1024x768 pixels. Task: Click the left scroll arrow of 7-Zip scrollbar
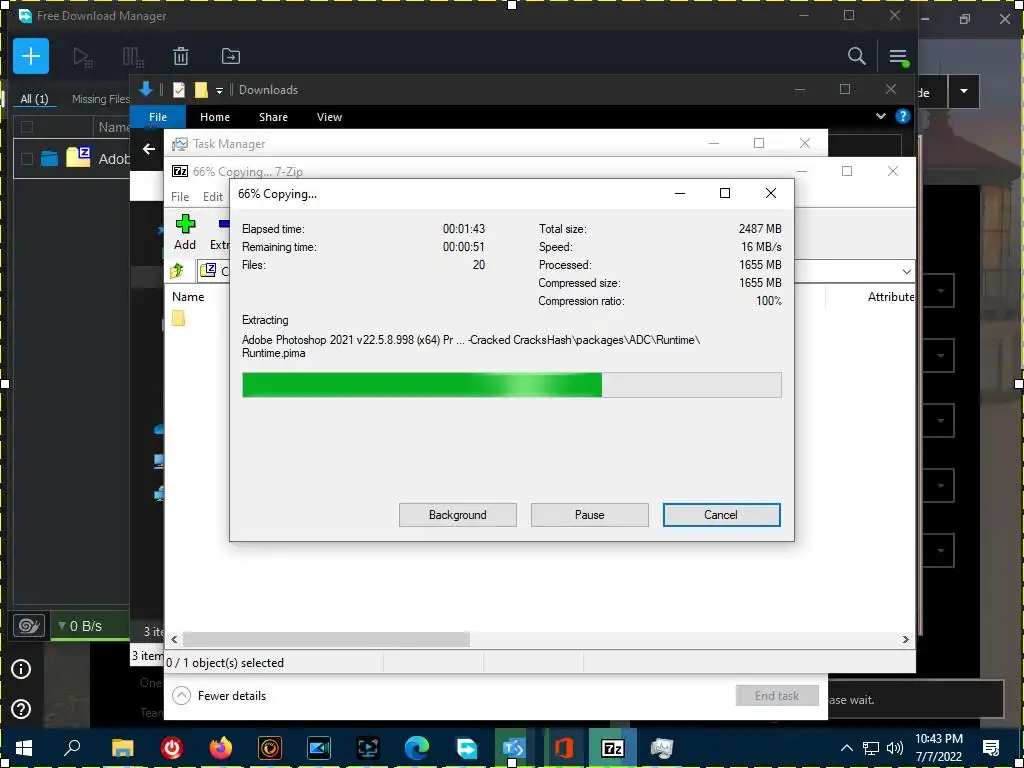[x=174, y=639]
